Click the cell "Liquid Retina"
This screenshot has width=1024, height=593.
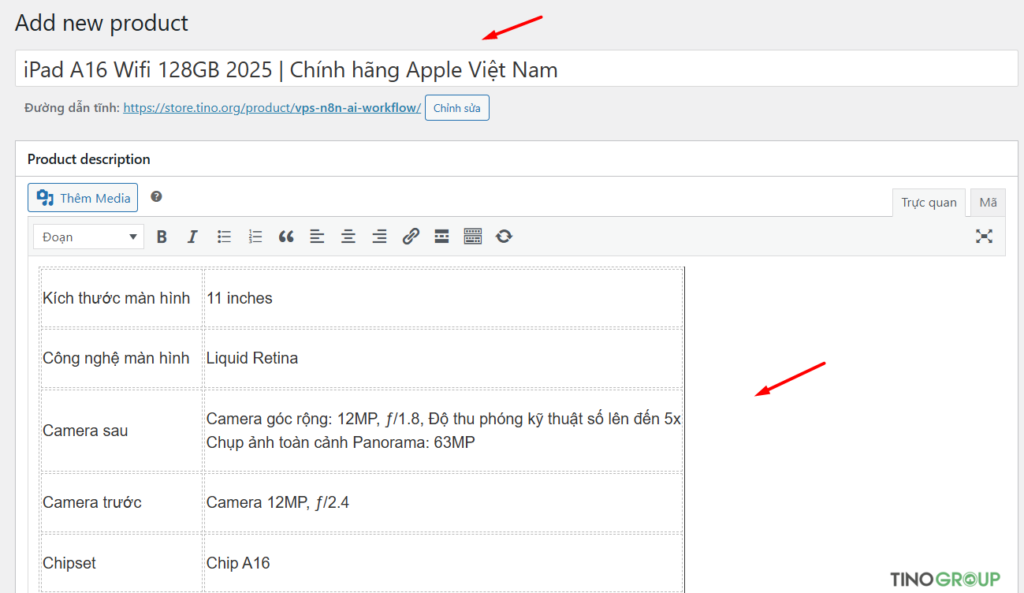[x=443, y=358]
